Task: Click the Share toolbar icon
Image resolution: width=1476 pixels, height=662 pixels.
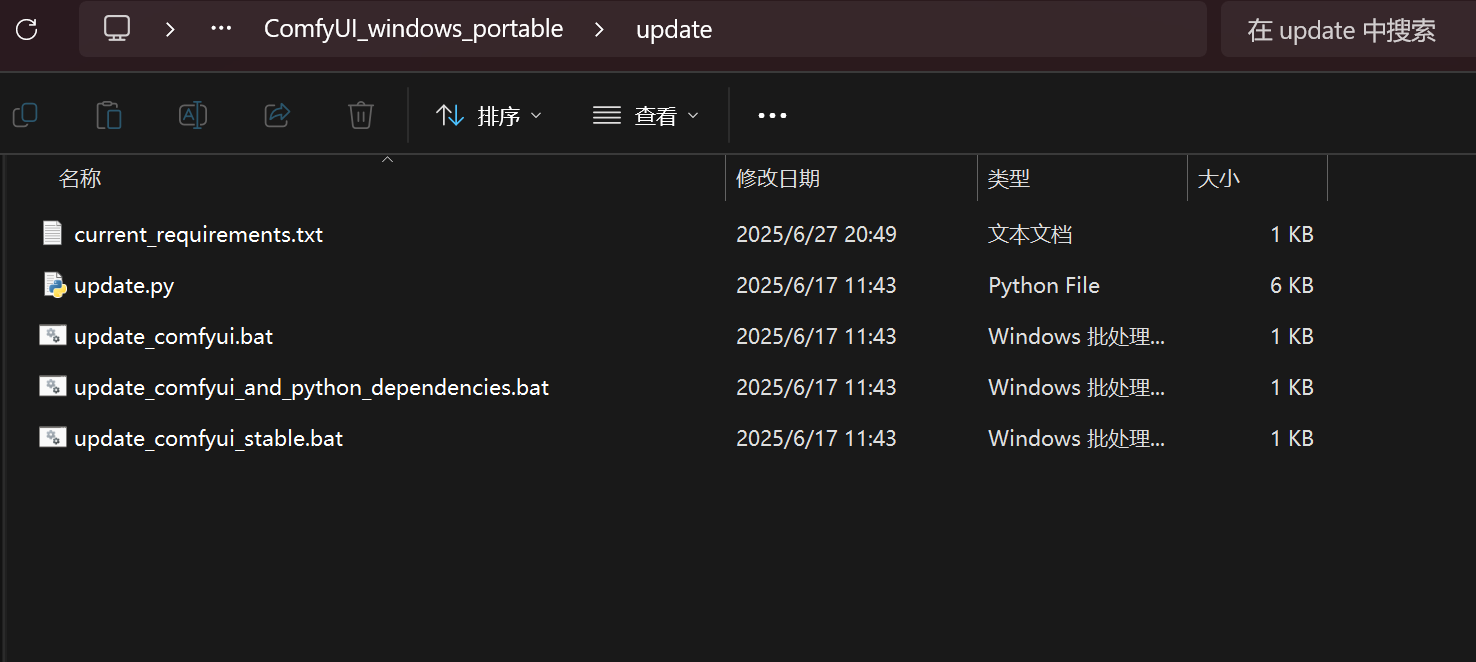Action: click(x=277, y=116)
